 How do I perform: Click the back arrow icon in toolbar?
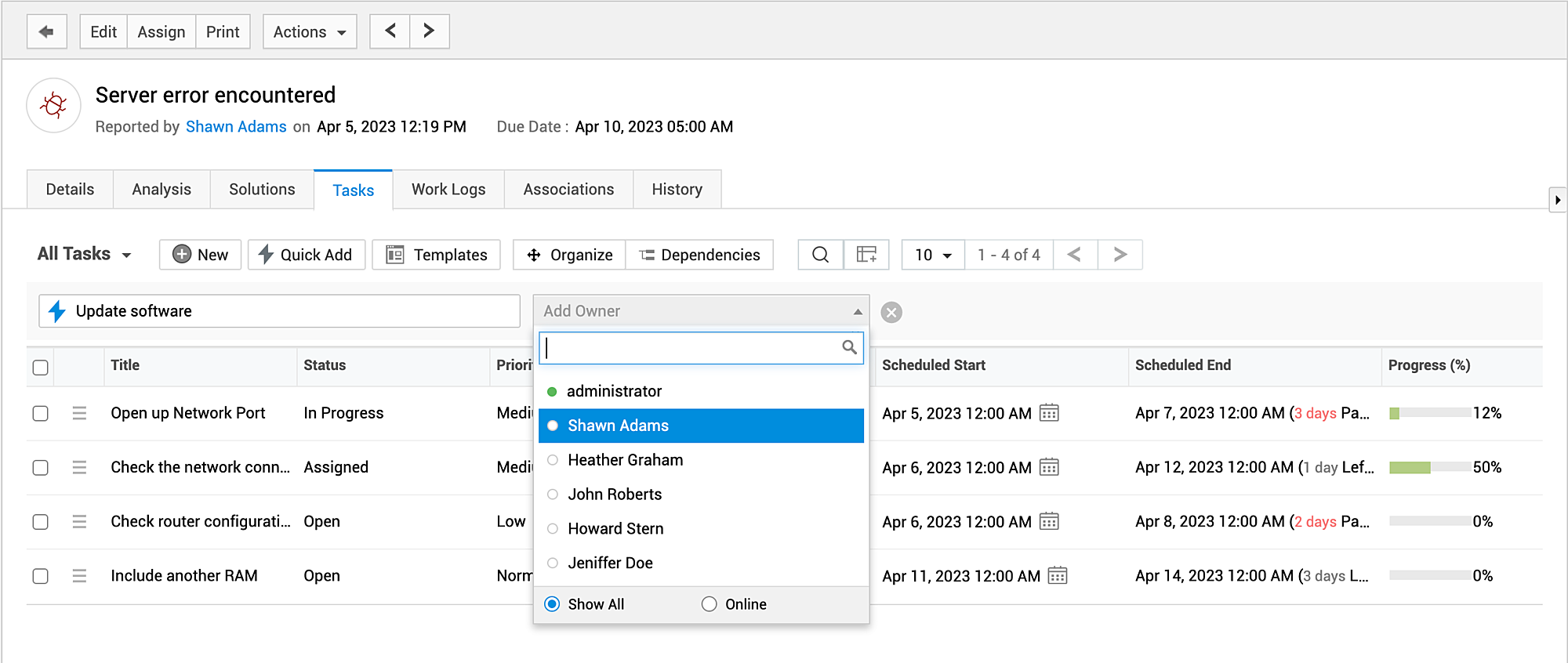46,31
